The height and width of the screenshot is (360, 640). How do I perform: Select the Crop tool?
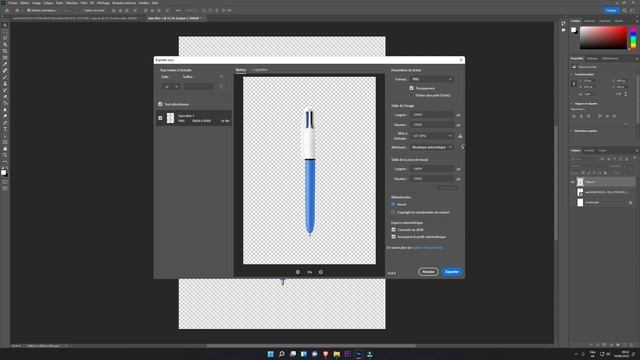click(5, 51)
